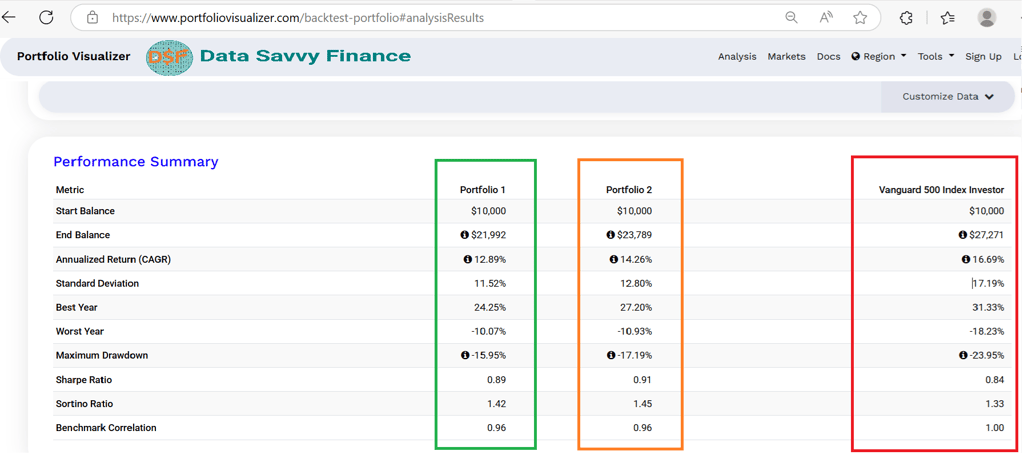Open the Docs menu item
The width and height of the screenshot is (1024, 453).
click(x=829, y=57)
